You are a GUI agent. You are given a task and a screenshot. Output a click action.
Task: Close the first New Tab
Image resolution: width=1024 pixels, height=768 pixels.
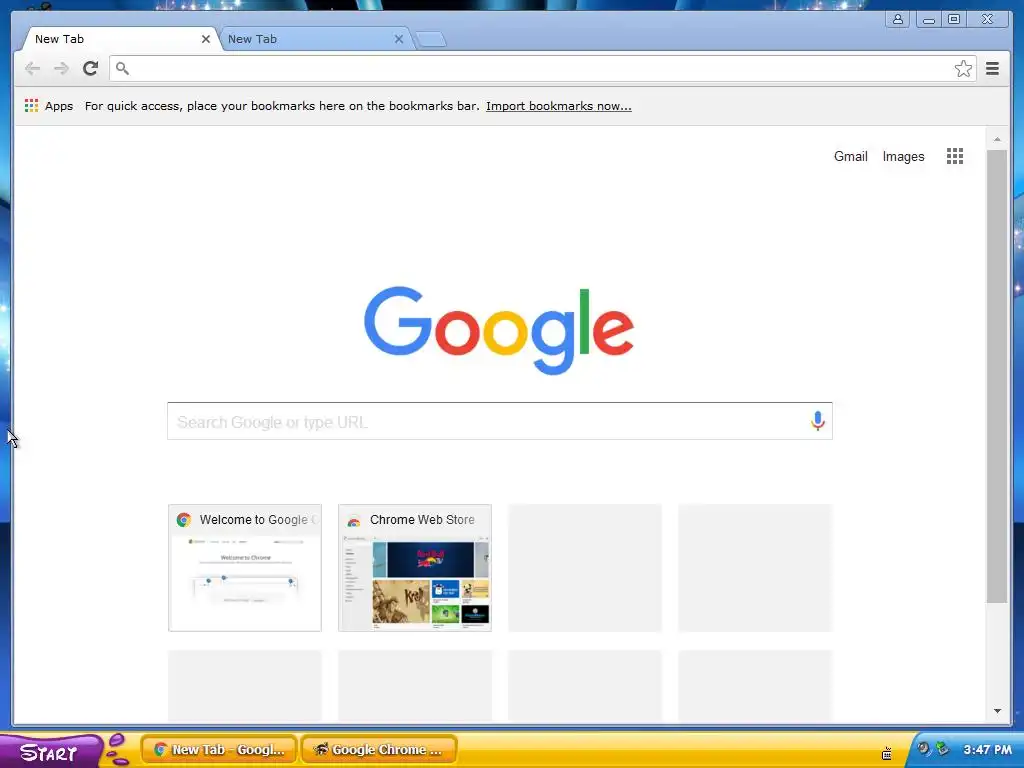click(x=206, y=39)
